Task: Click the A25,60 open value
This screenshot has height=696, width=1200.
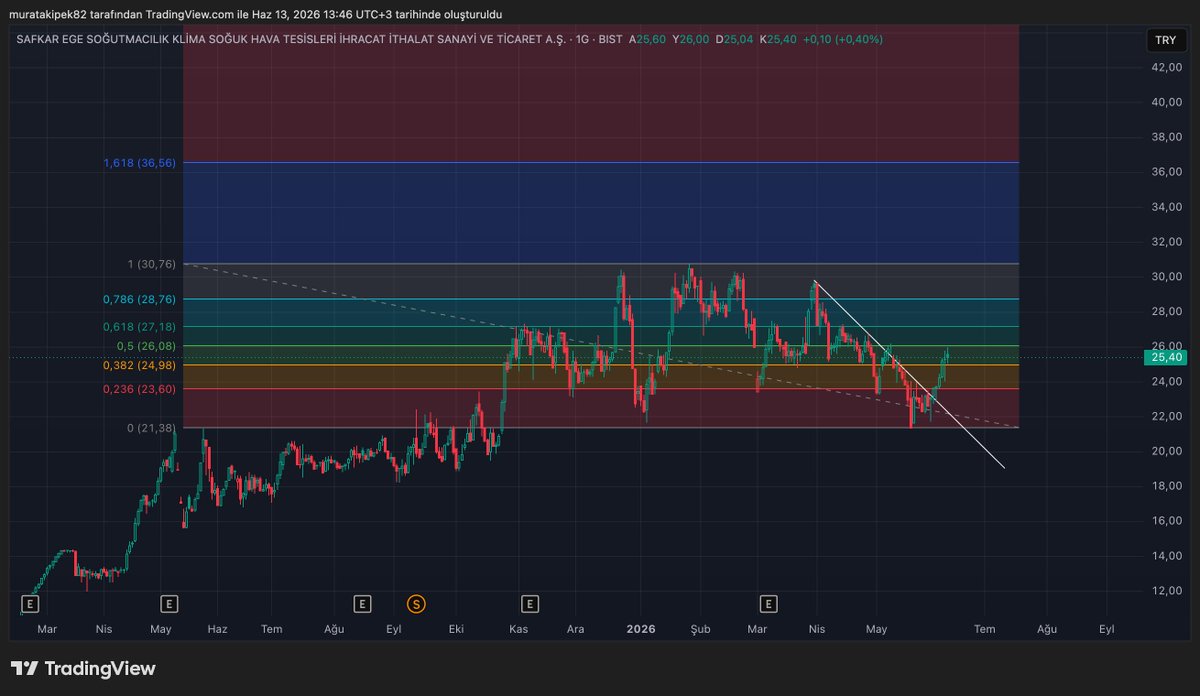Action: pos(647,39)
